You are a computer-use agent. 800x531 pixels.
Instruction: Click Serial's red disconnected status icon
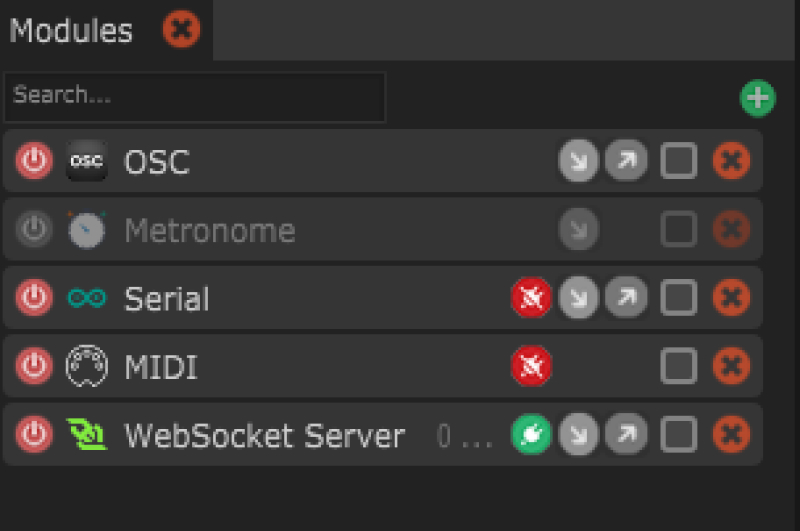531,298
